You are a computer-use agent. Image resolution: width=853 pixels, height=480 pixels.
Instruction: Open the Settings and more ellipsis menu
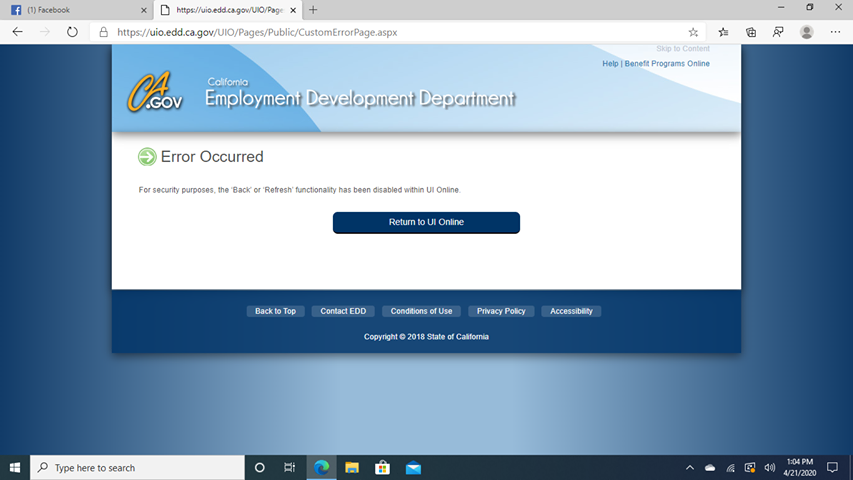tap(836, 32)
